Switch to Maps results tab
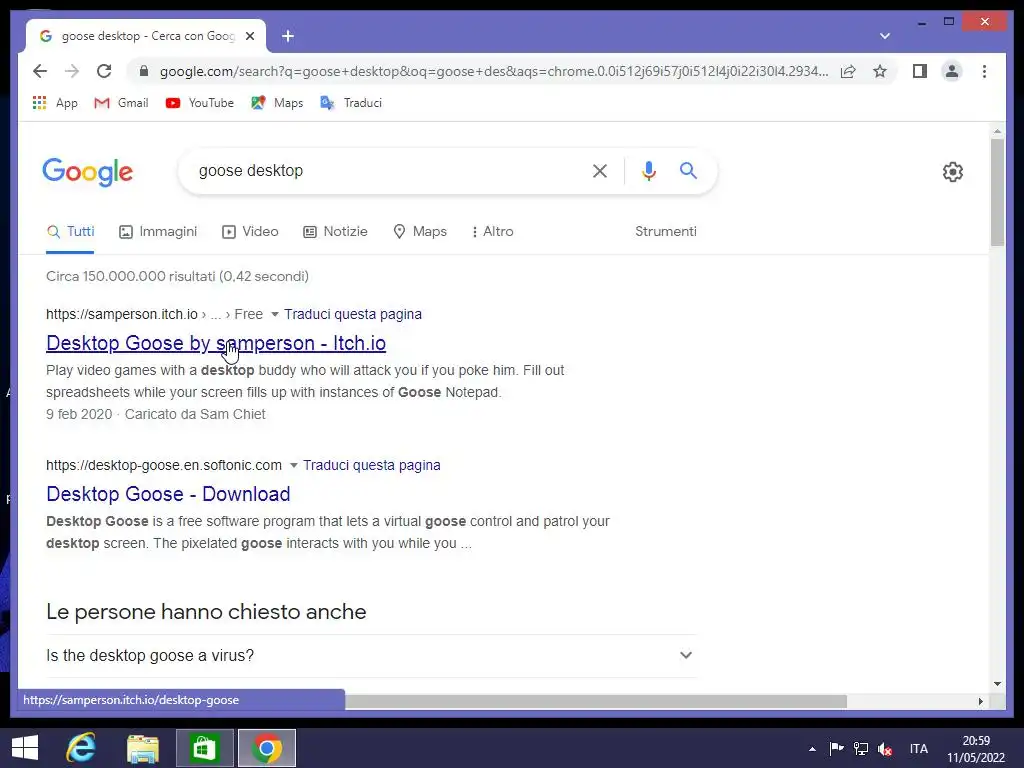Screen dimensions: 1024x768 [420, 232]
